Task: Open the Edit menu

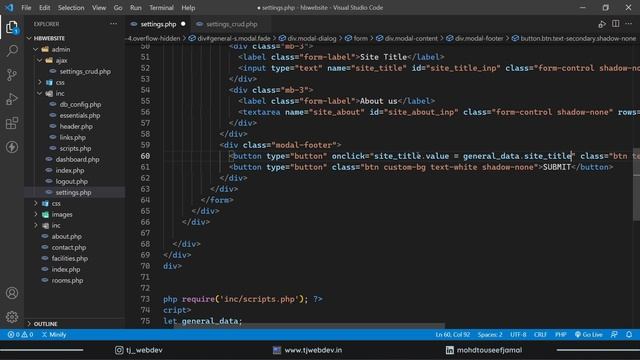Action: pos(44,8)
